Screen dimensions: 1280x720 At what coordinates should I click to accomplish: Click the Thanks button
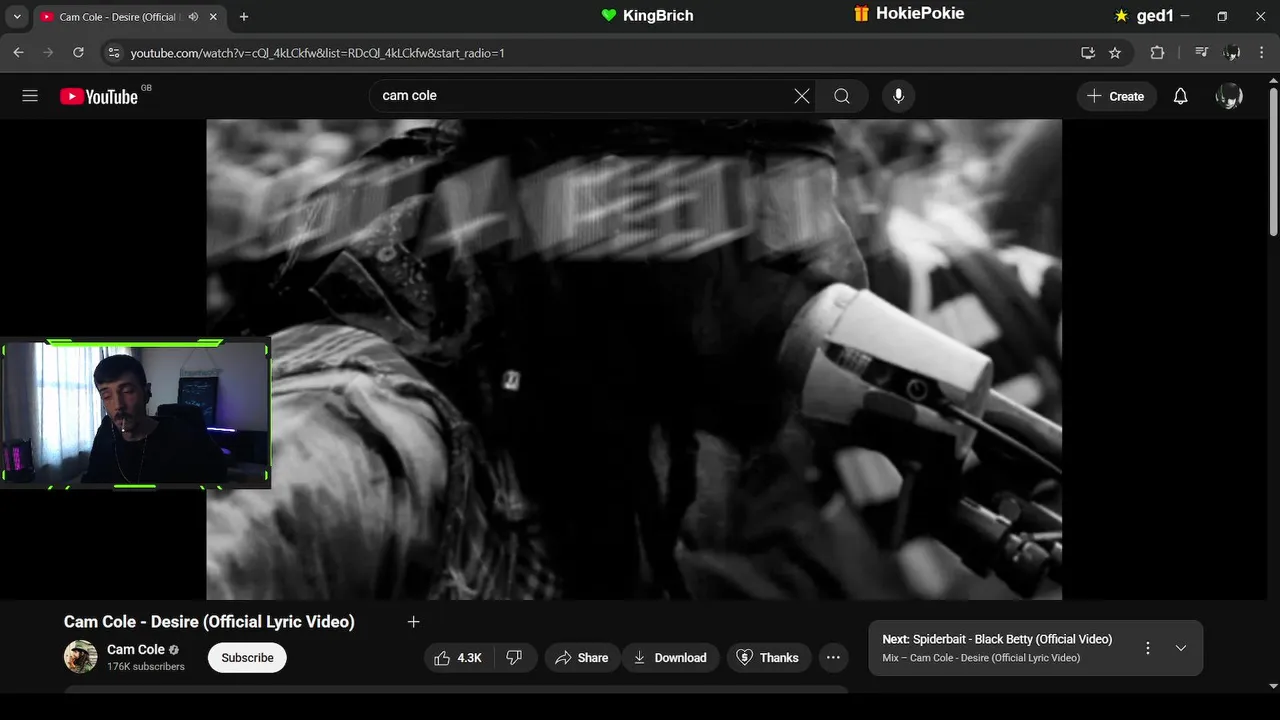(x=768, y=657)
